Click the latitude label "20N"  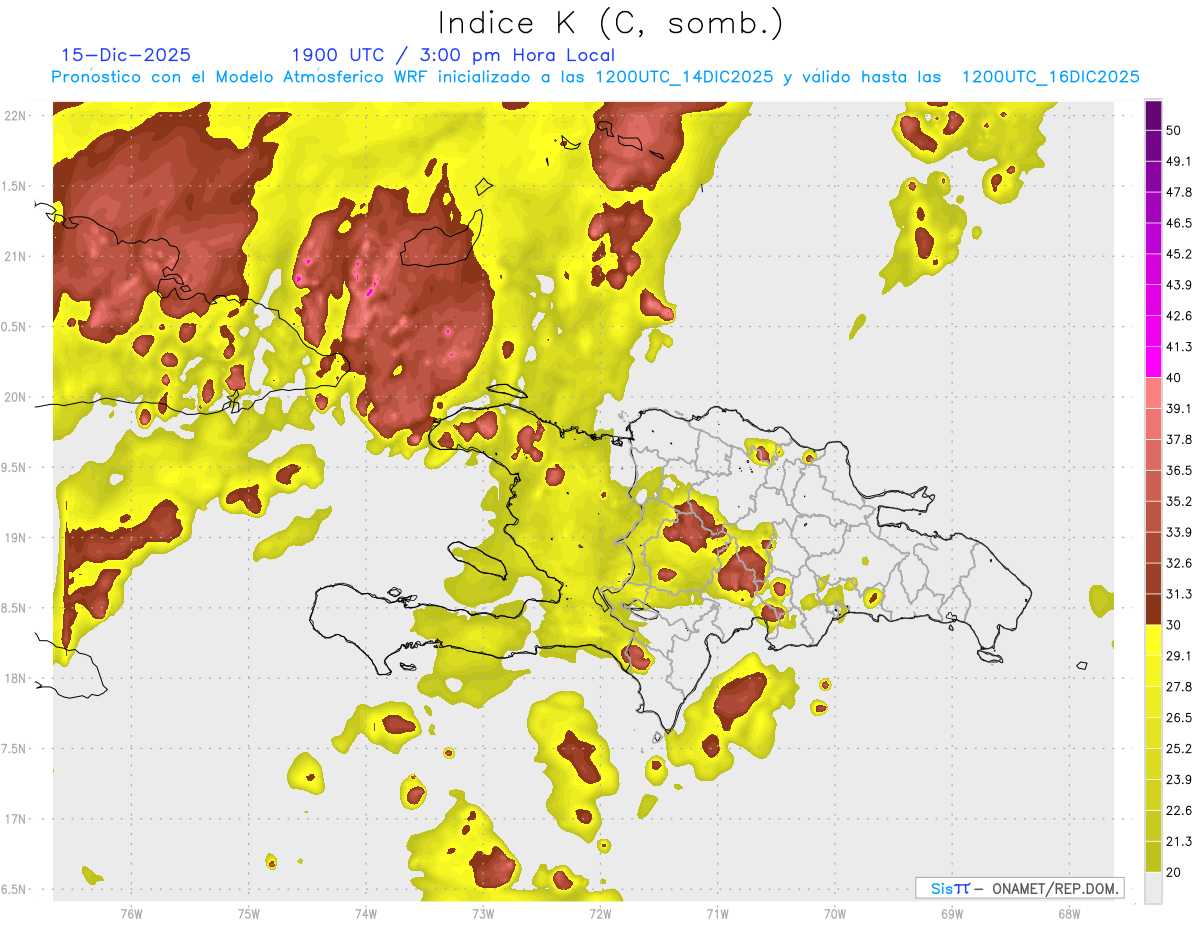tap(15, 397)
